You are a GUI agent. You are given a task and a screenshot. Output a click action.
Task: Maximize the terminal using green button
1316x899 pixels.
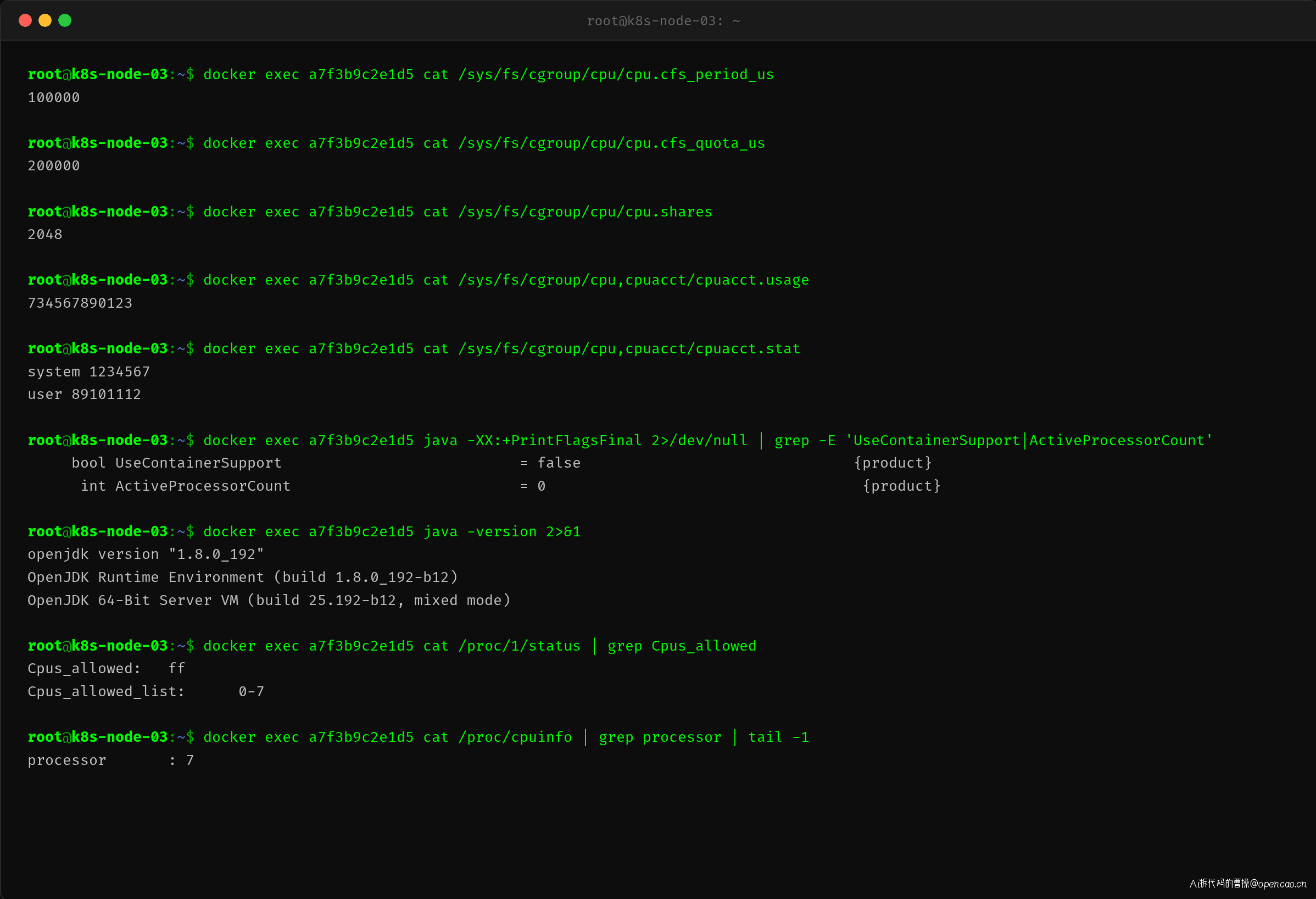point(65,21)
